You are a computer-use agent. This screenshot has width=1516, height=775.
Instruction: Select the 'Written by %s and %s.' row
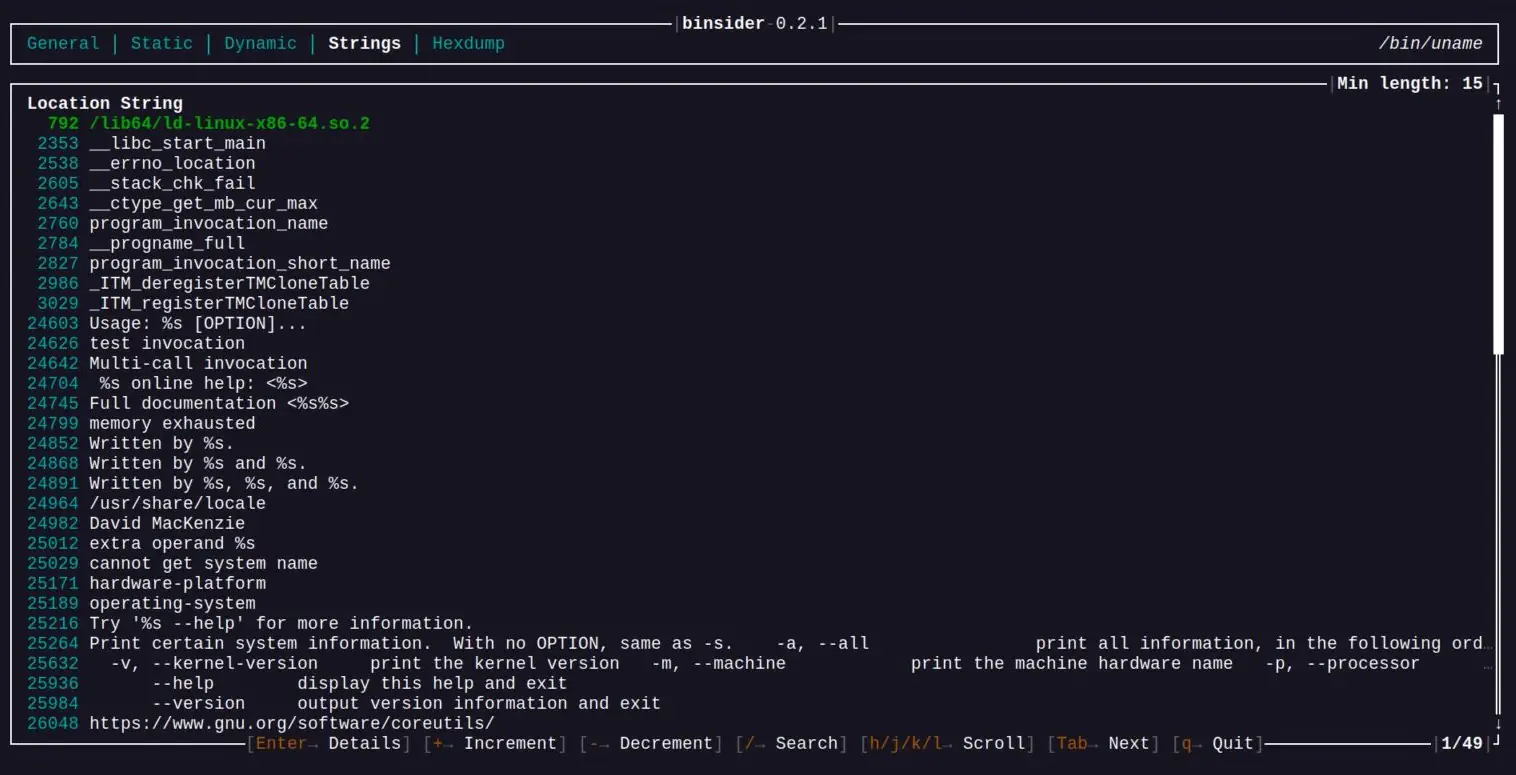pyautogui.click(x=757, y=464)
